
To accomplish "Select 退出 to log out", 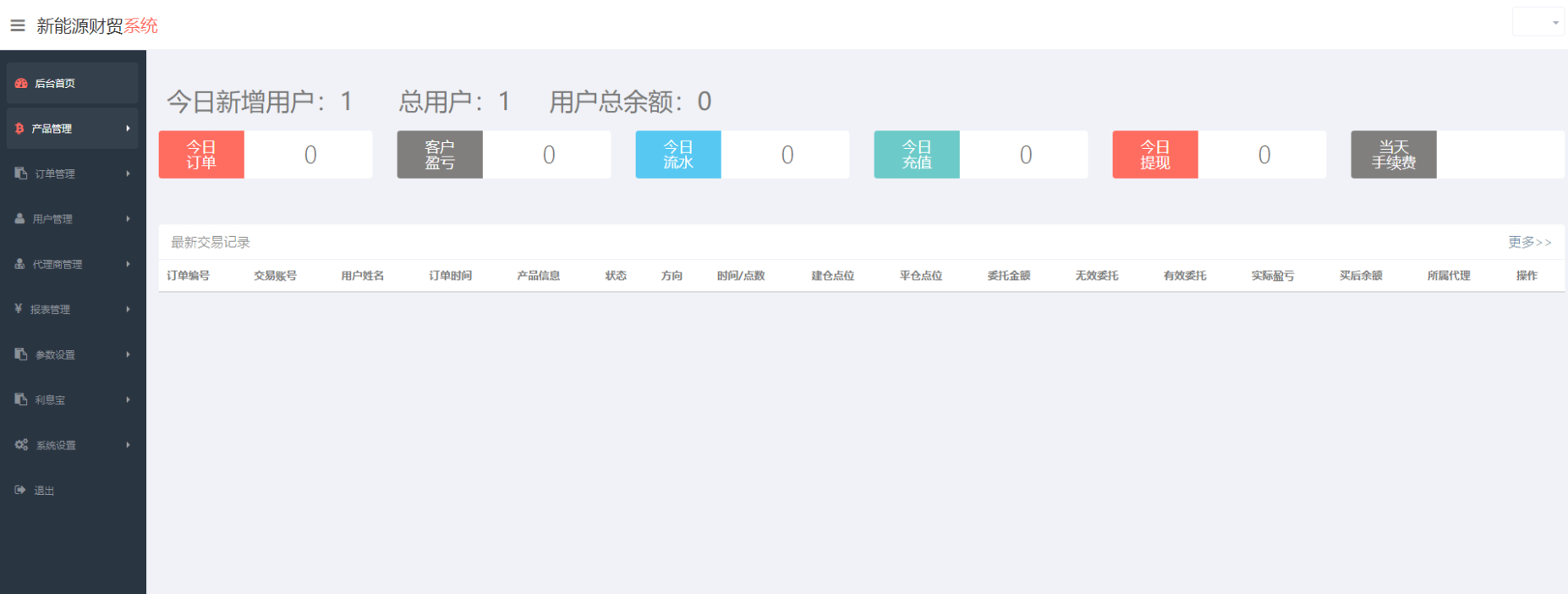I will [x=73, y=490].
